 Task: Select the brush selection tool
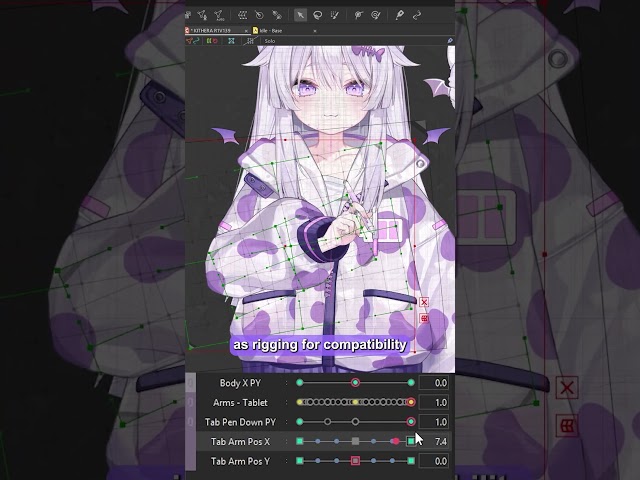tap(334, 16)
